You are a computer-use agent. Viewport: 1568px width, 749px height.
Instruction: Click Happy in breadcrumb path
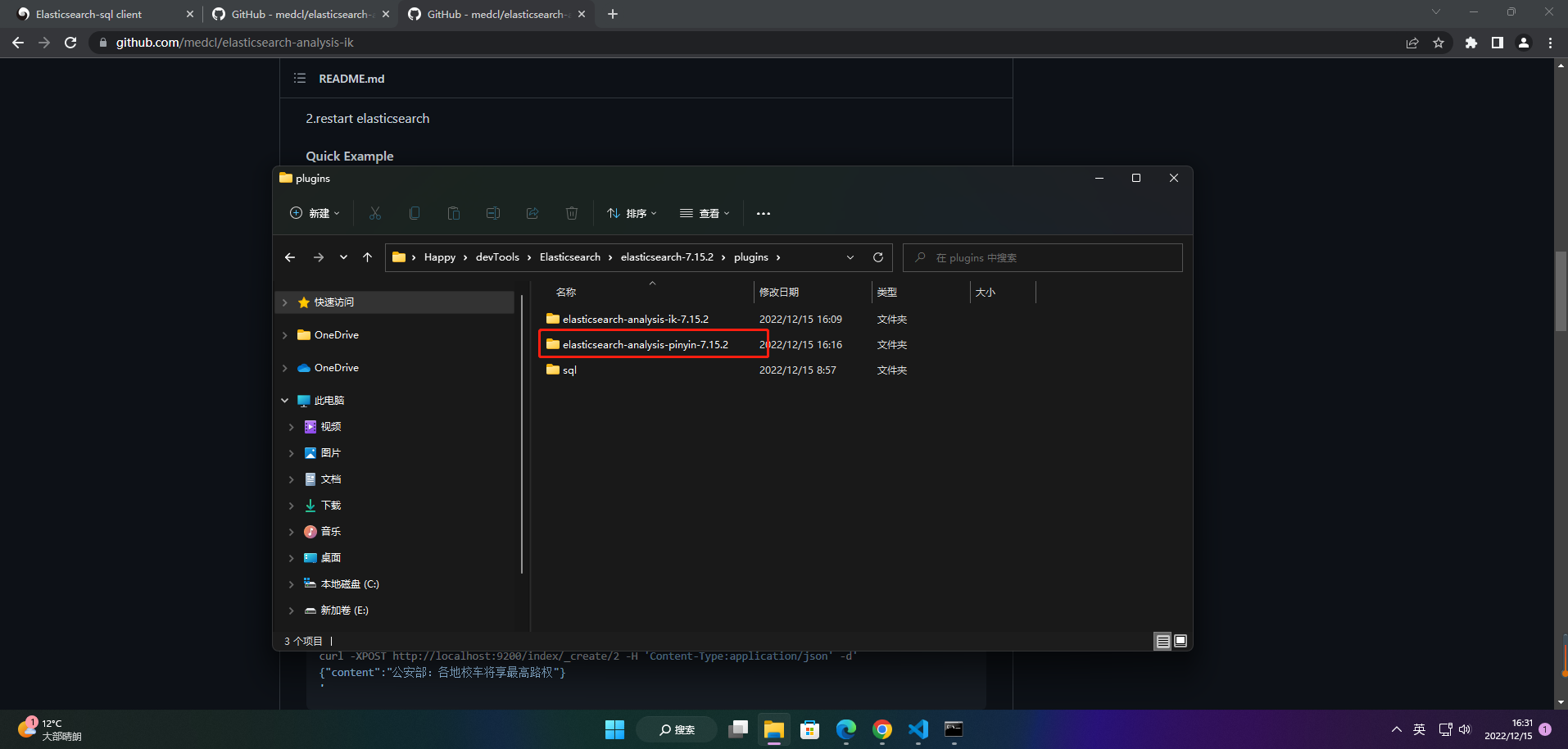coord(440,257)
